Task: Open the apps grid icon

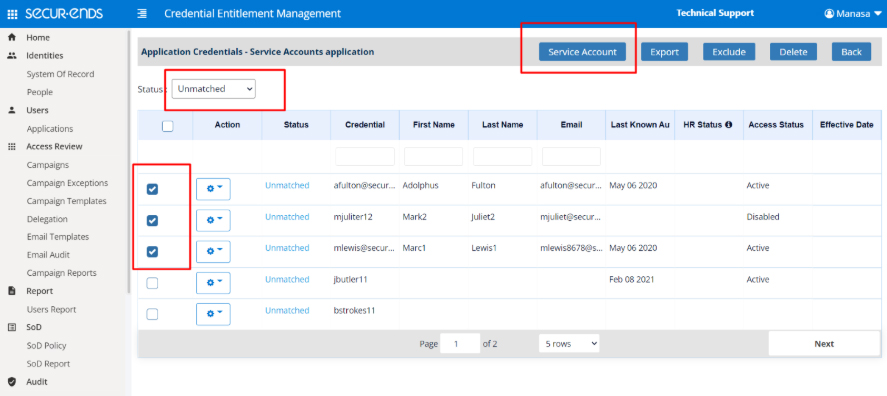Action: click(x=12, y=14)
